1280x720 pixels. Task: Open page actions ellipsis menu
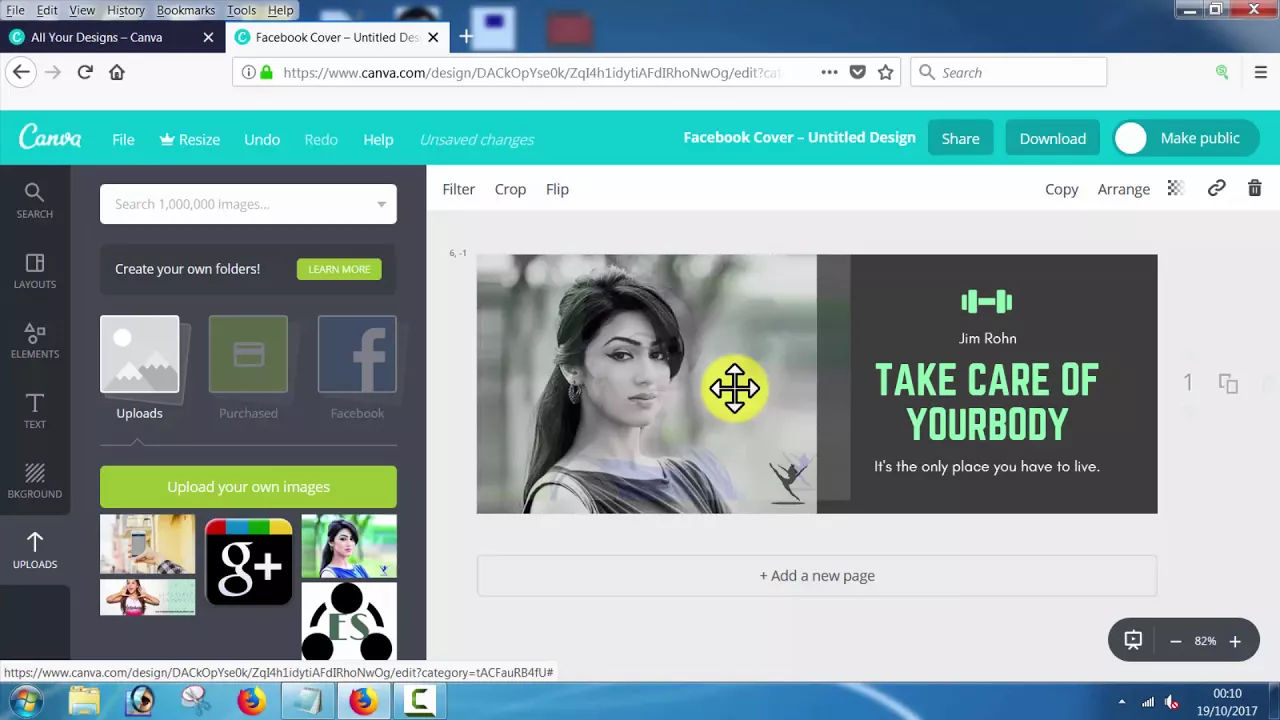(829, 72)
